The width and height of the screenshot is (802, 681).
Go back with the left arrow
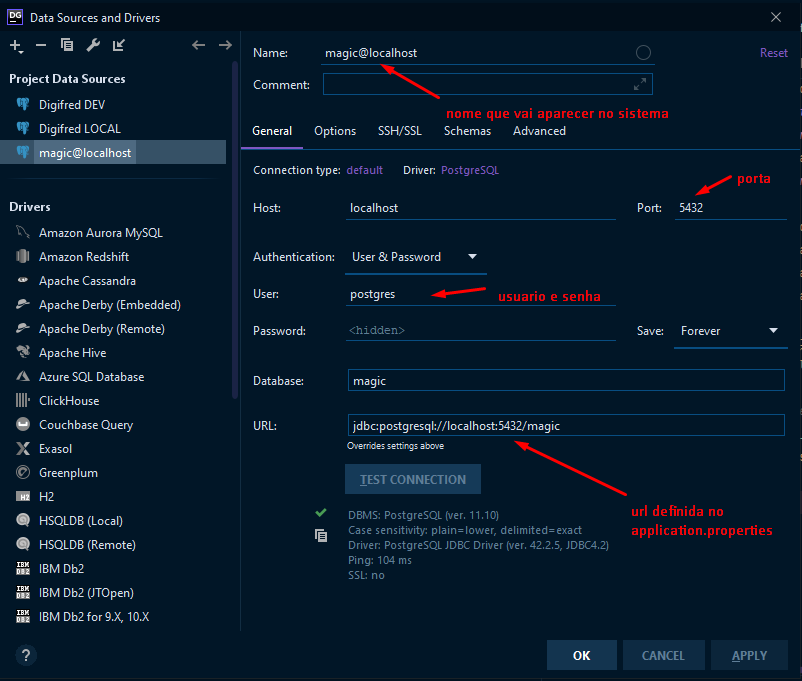(x=198, y=46)
